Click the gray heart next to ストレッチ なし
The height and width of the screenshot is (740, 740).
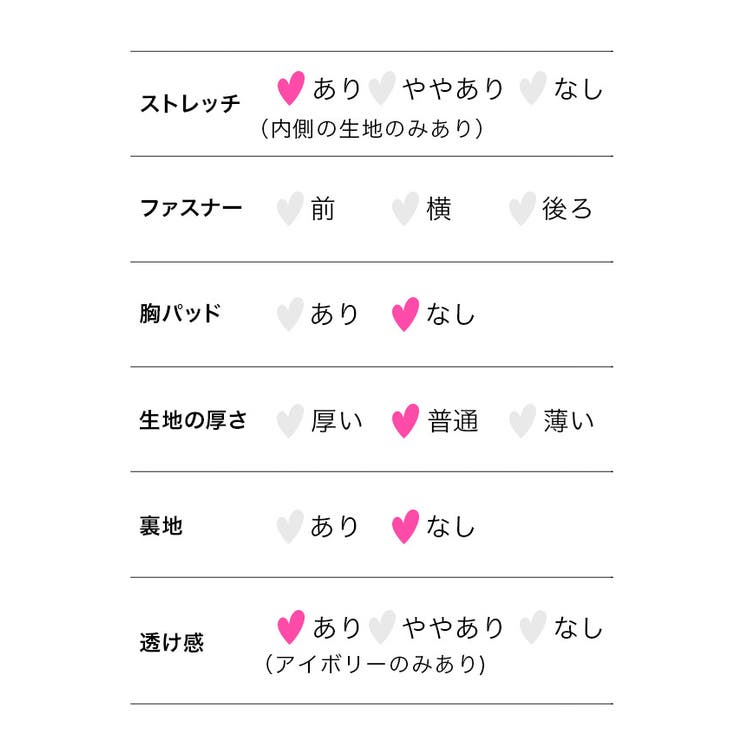coord(533,88)
